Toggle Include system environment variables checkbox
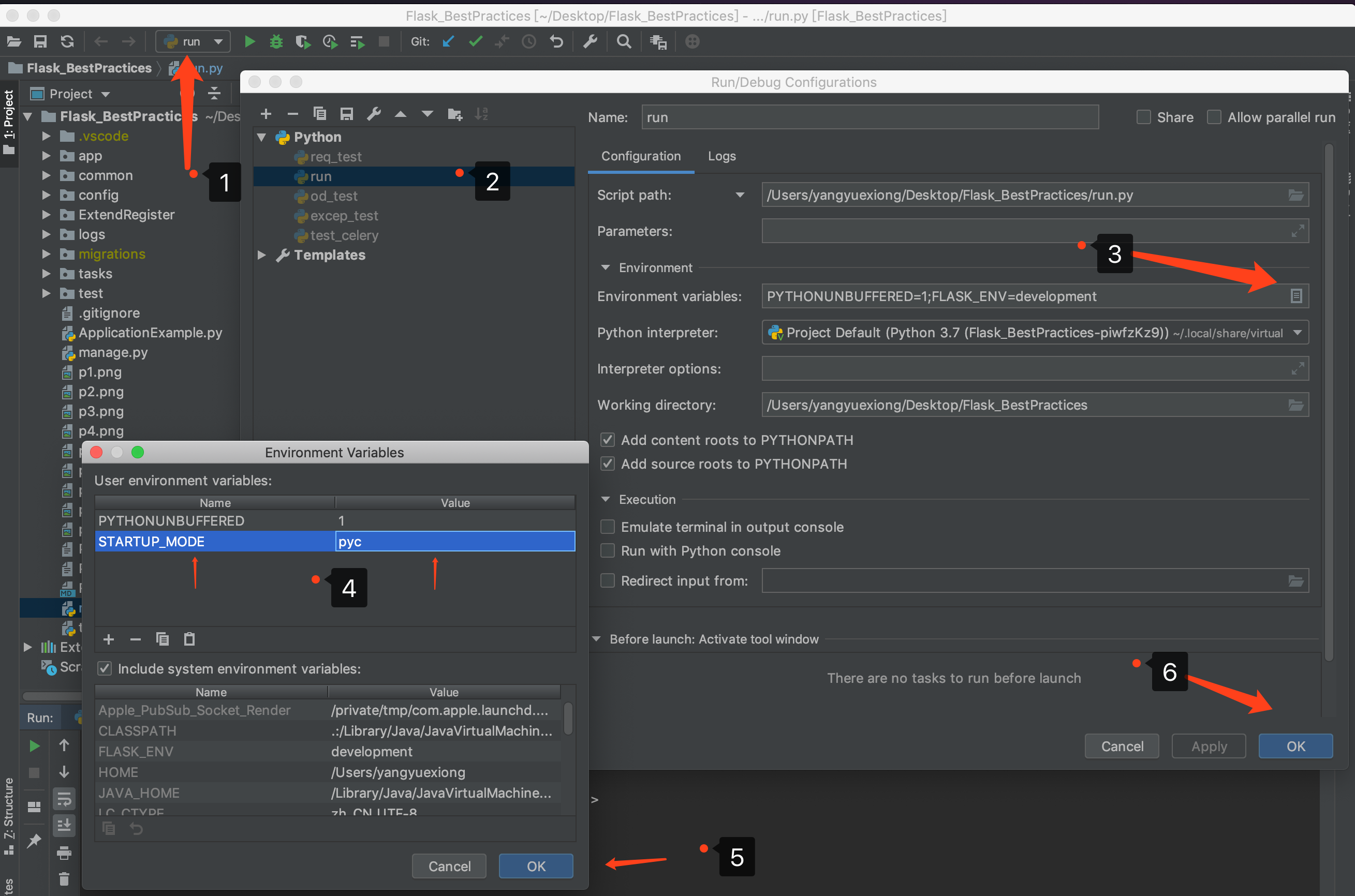Viewport: 1355px width, 896px height. pyautogui.click(x=105, y=668)
